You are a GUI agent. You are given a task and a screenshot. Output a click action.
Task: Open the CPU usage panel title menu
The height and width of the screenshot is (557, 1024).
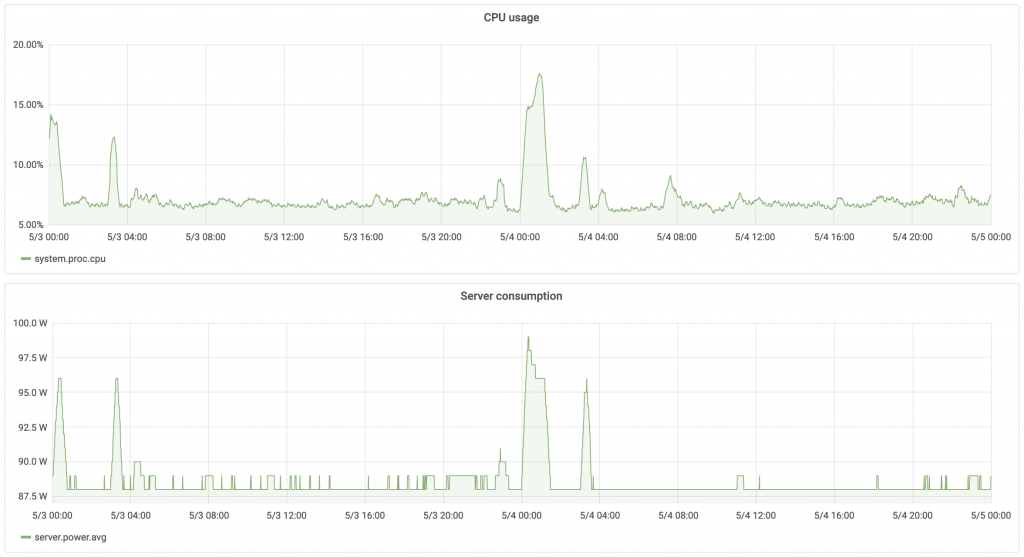point(511,17)
